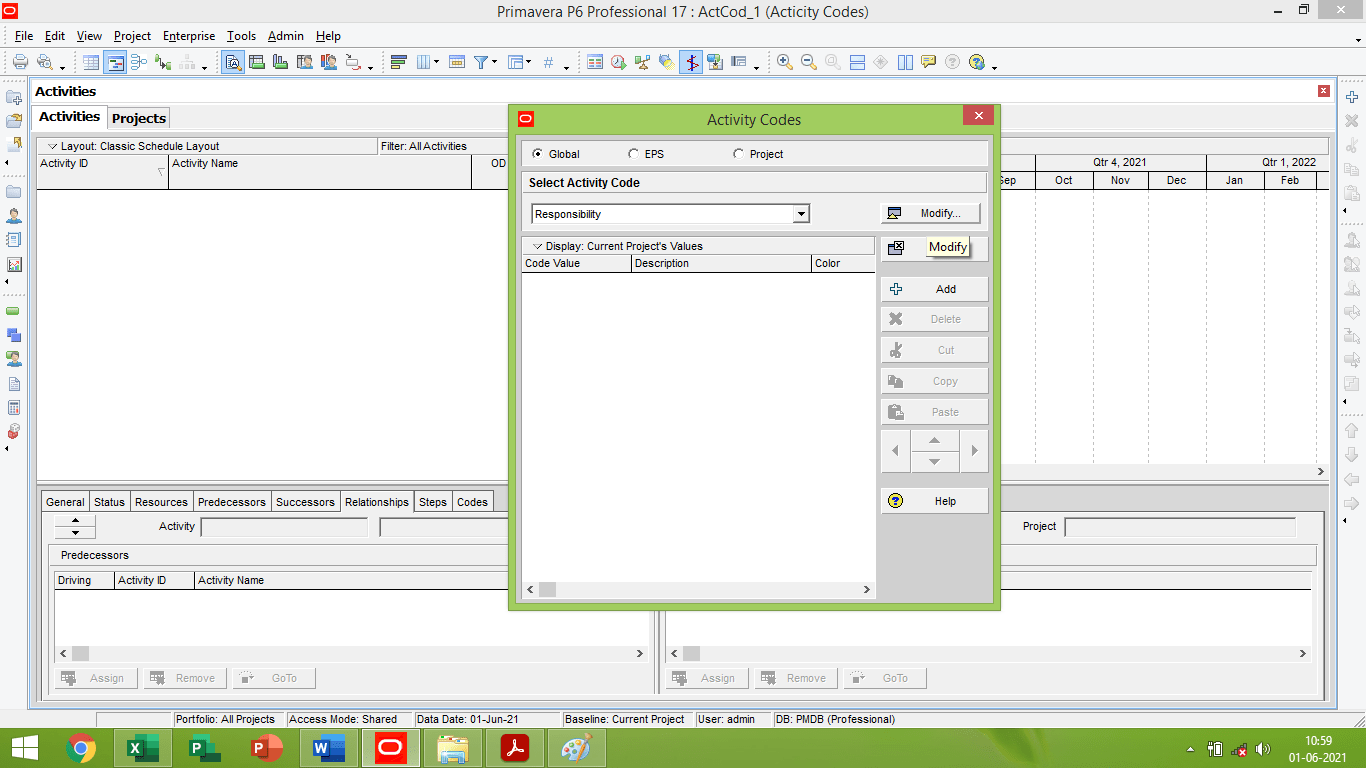Open dropdown arrow beside Columns icon
The height and width of the screenshot is (768, 1366).
437,62
